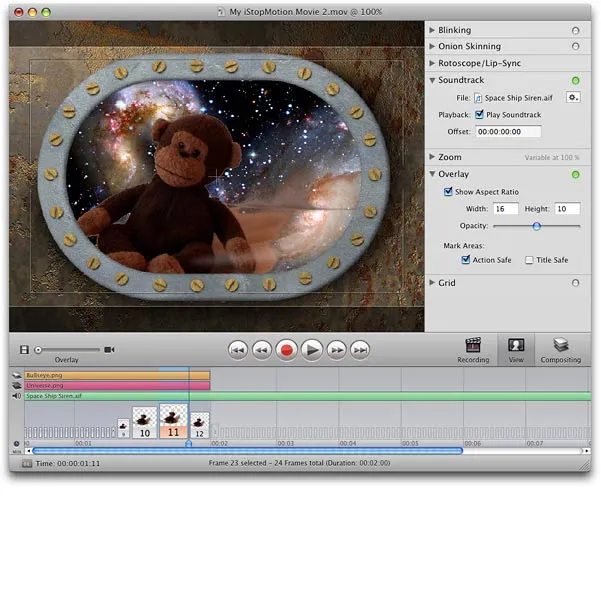Select frame thumbnail 12 in timeline
601x601 pixels.
tap(200, 425)
